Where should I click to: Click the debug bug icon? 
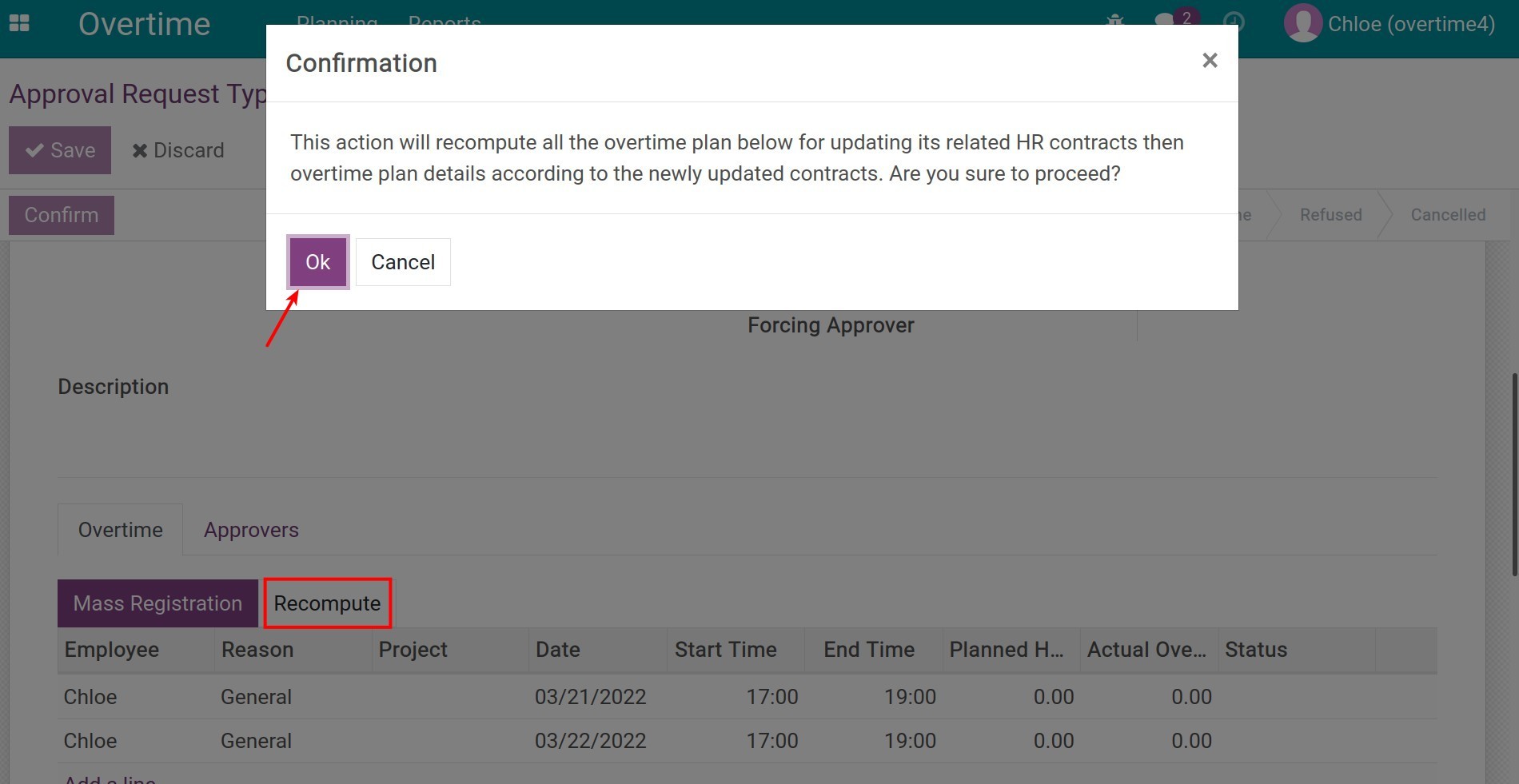pos(1115,19)
